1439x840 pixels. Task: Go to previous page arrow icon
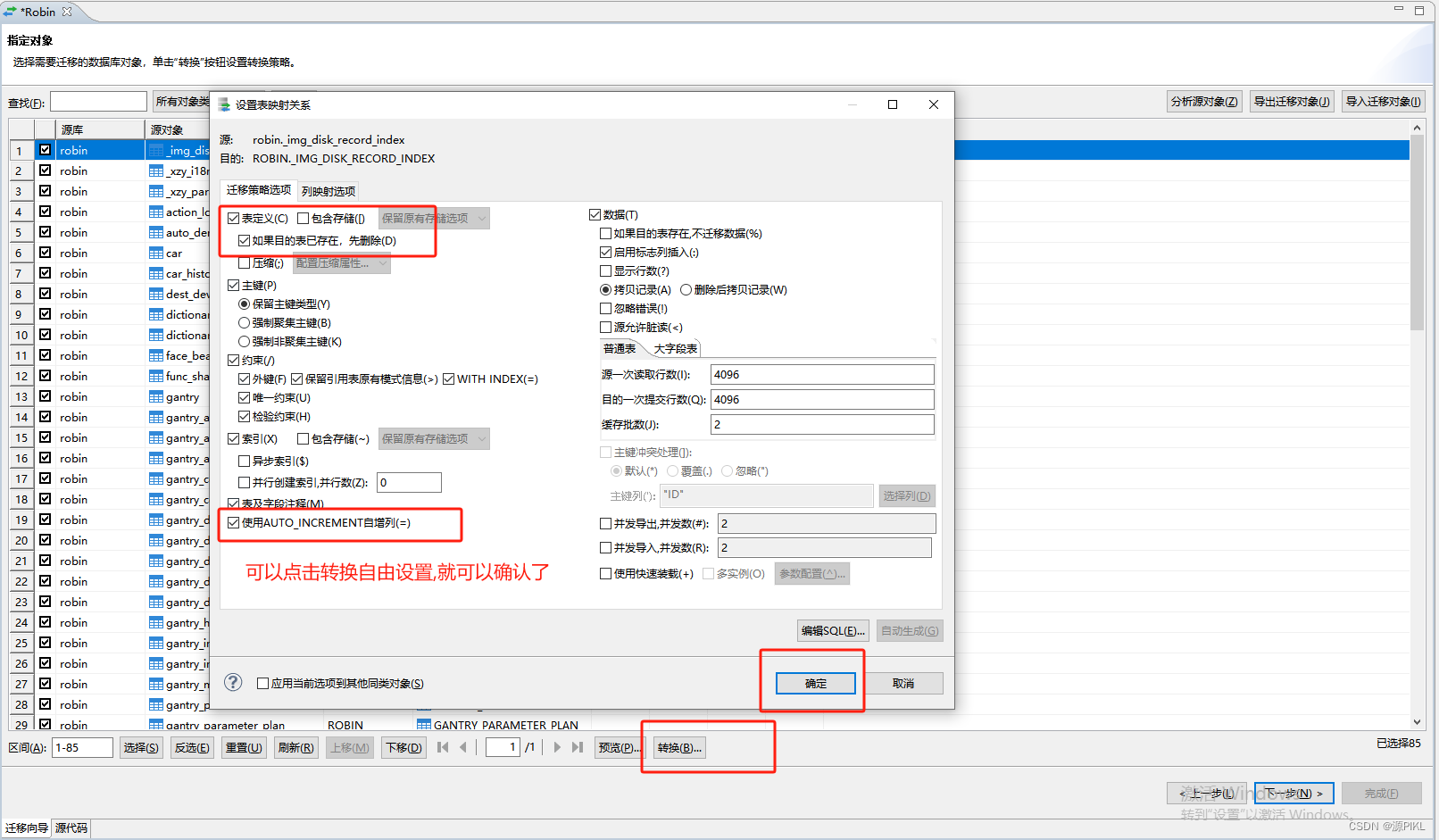point(463,747)
